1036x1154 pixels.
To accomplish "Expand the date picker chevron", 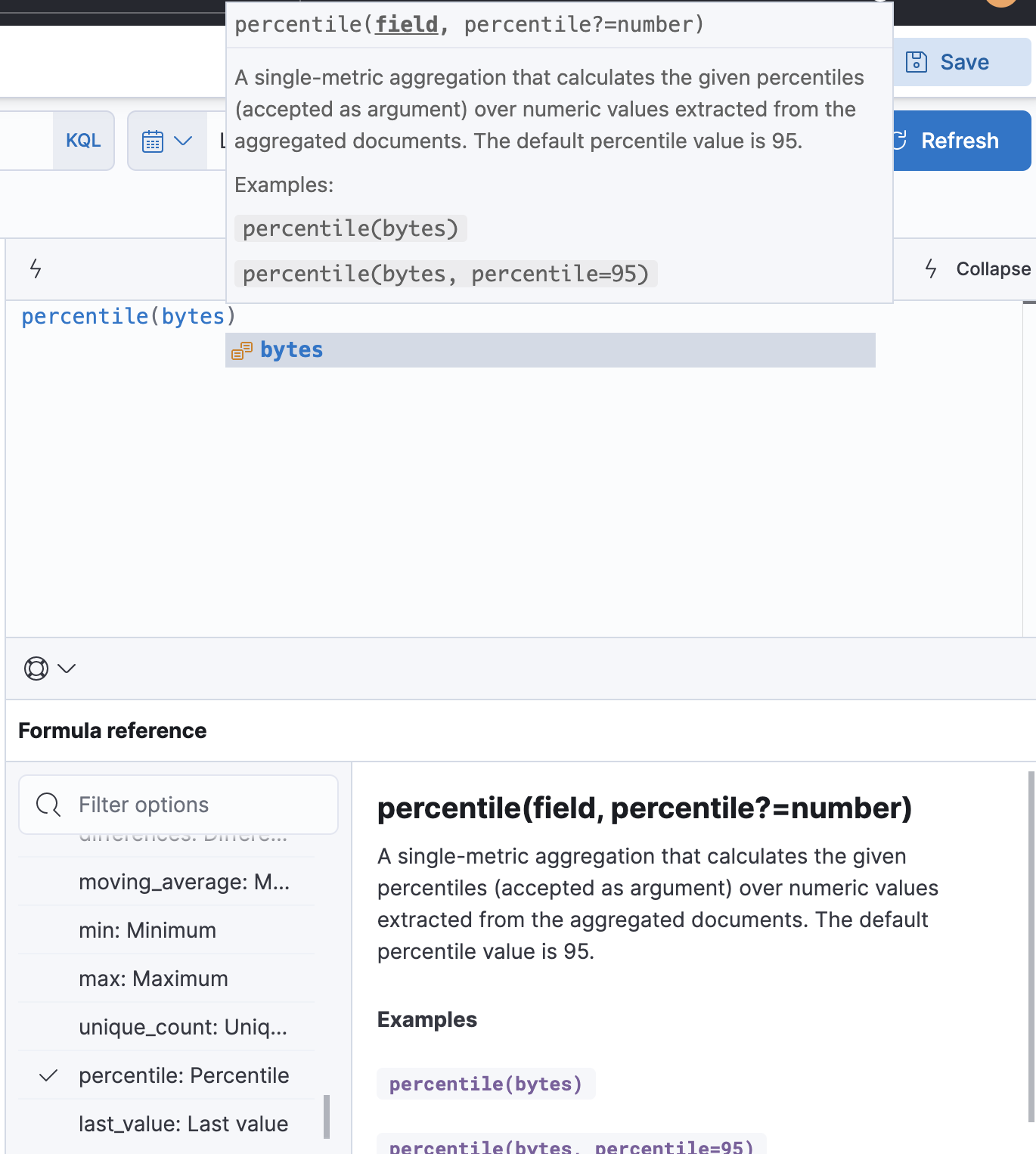I will pyautogui.click(x=183, y=141).
